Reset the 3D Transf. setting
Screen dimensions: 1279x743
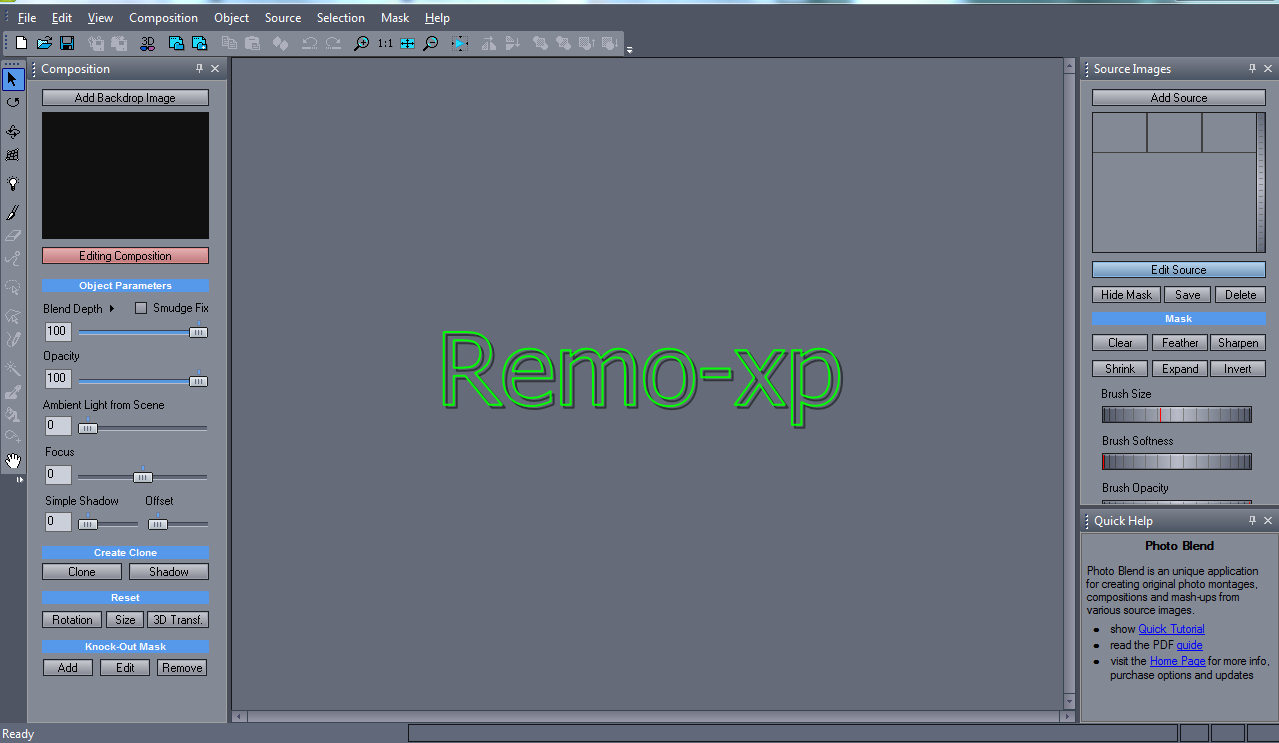click(178, 620)
